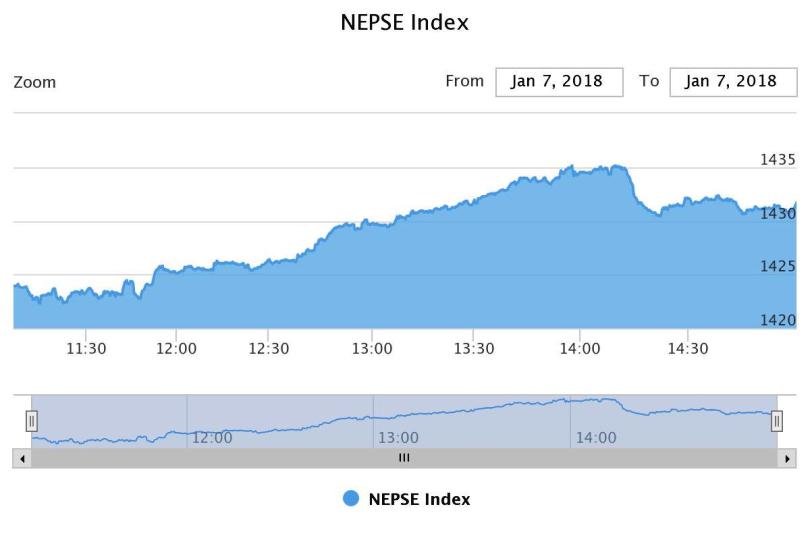810x540 pixels.
Task: Click the scrollbar grip lines in the center
Action: 404,458
